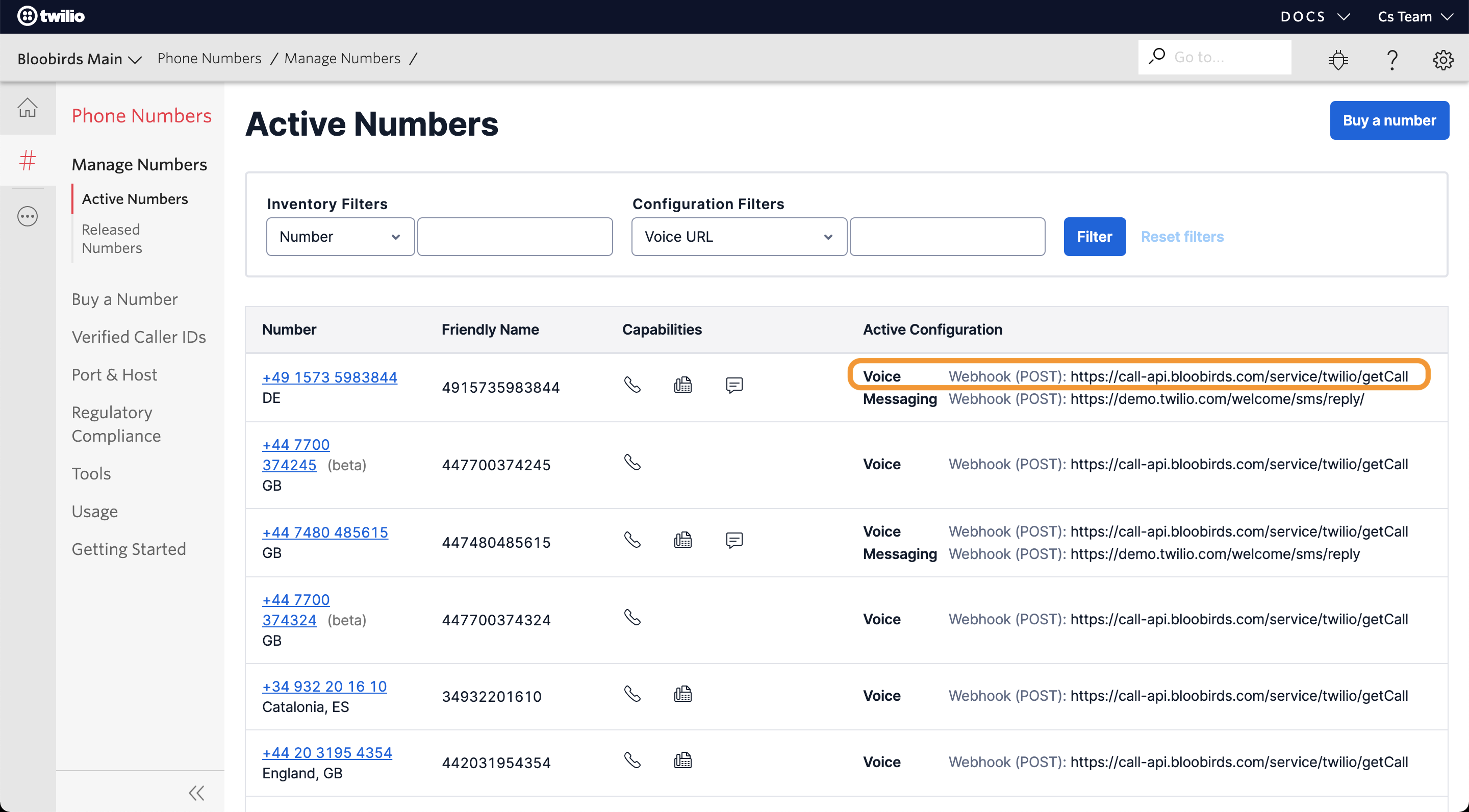
Task: Click friendly name 34932201610
Action: (492, 697)
